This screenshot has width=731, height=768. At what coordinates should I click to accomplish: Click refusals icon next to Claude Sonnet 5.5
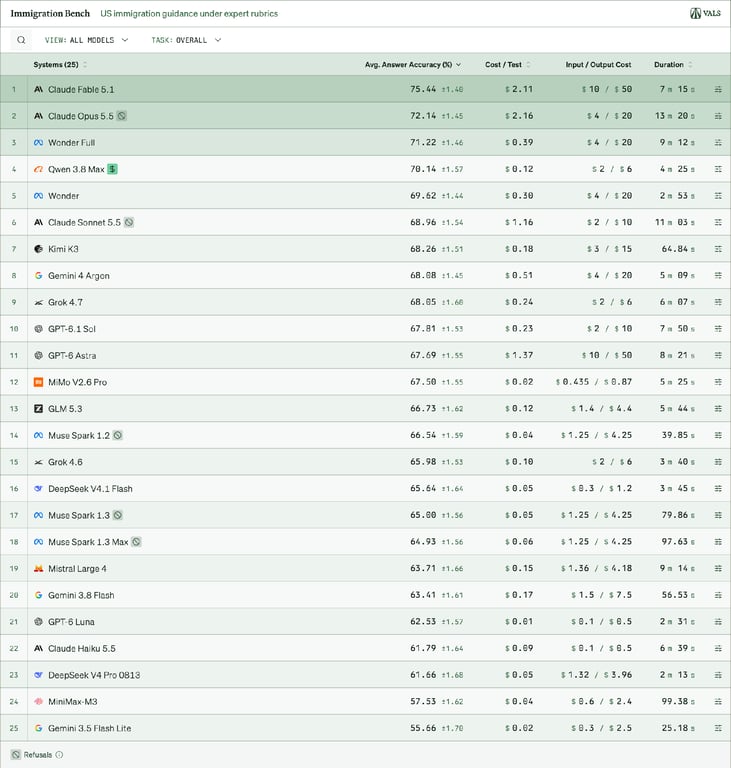[x=128, y=222]
